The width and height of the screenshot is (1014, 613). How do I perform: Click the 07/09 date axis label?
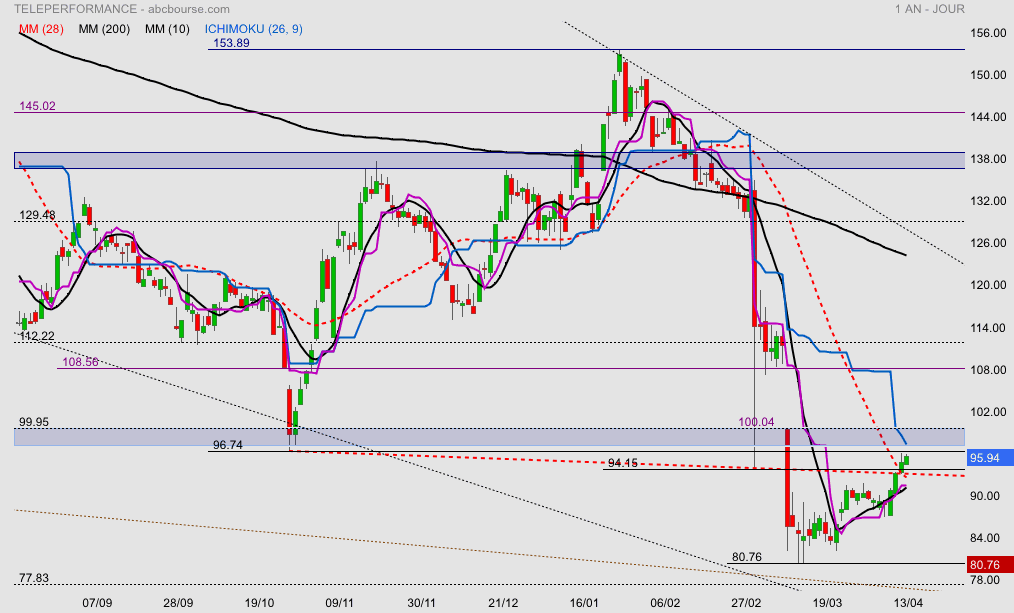pyautogui.click(x=97, y=603)
